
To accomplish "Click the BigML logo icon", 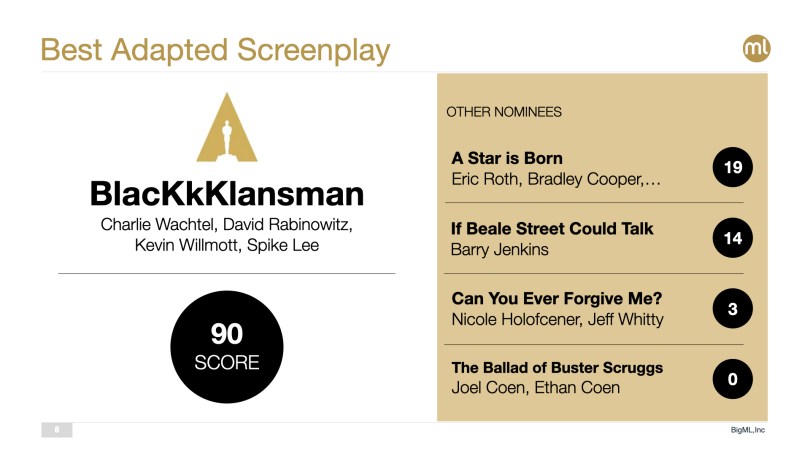I will click(x=756, y=48).
